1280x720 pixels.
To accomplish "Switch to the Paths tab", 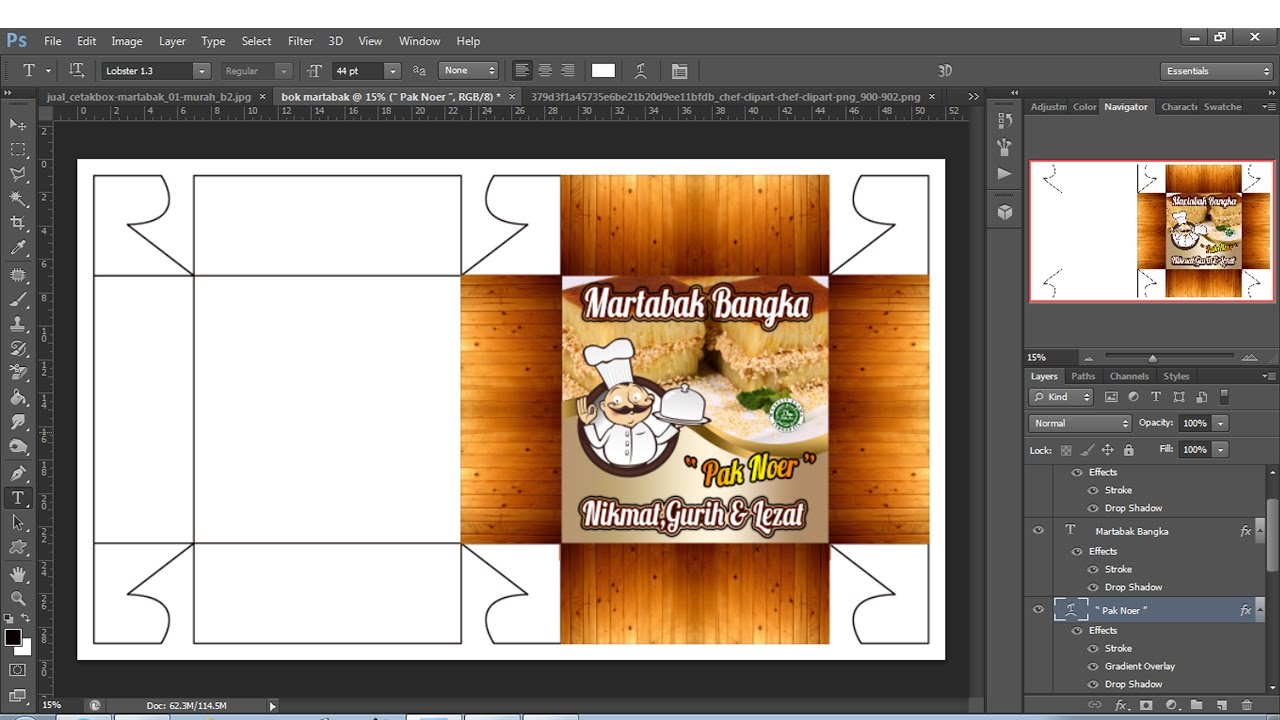I will (1083, 376).
